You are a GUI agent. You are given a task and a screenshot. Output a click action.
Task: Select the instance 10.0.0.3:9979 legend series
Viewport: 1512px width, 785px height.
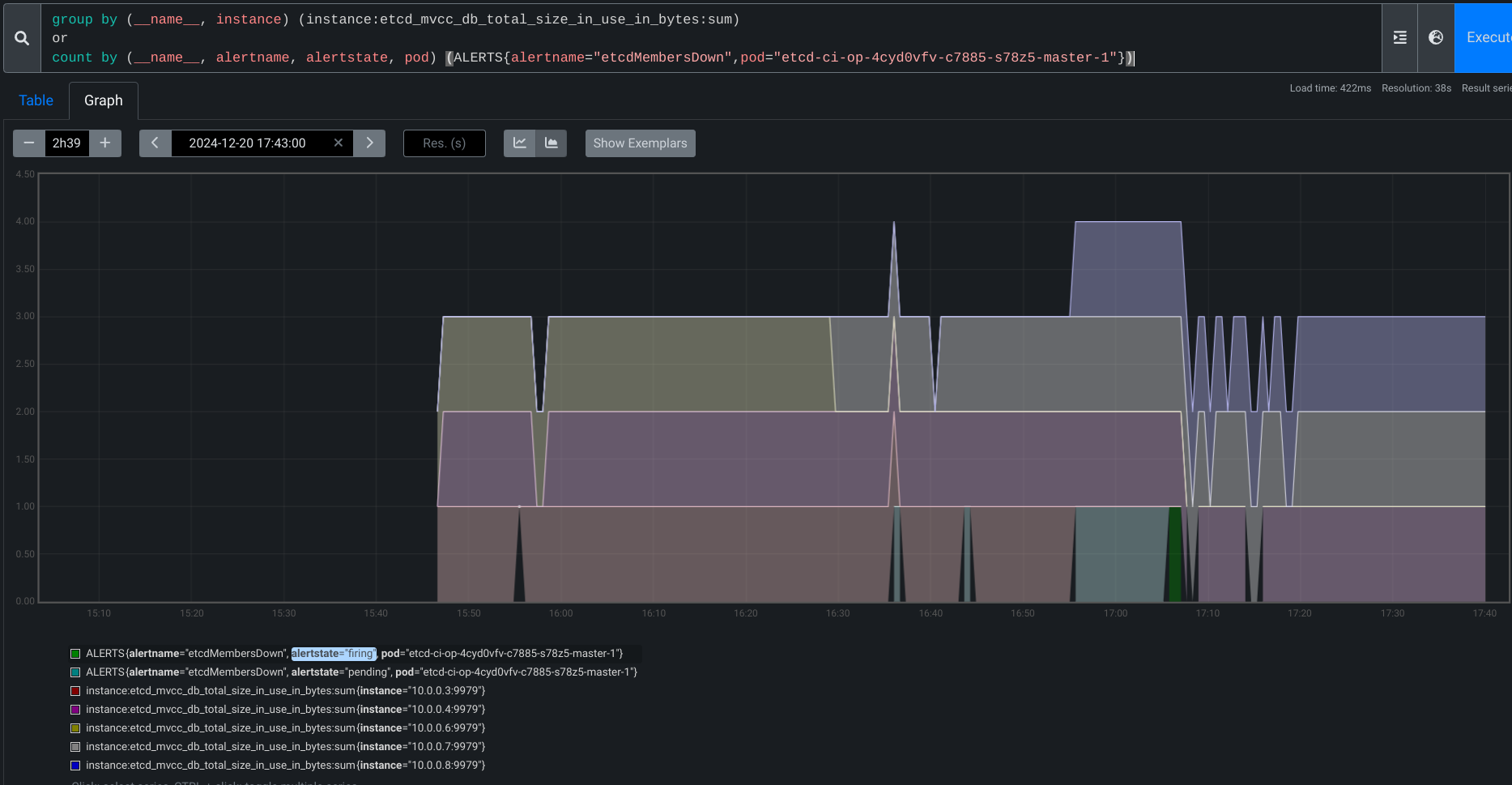click(285, 691)
